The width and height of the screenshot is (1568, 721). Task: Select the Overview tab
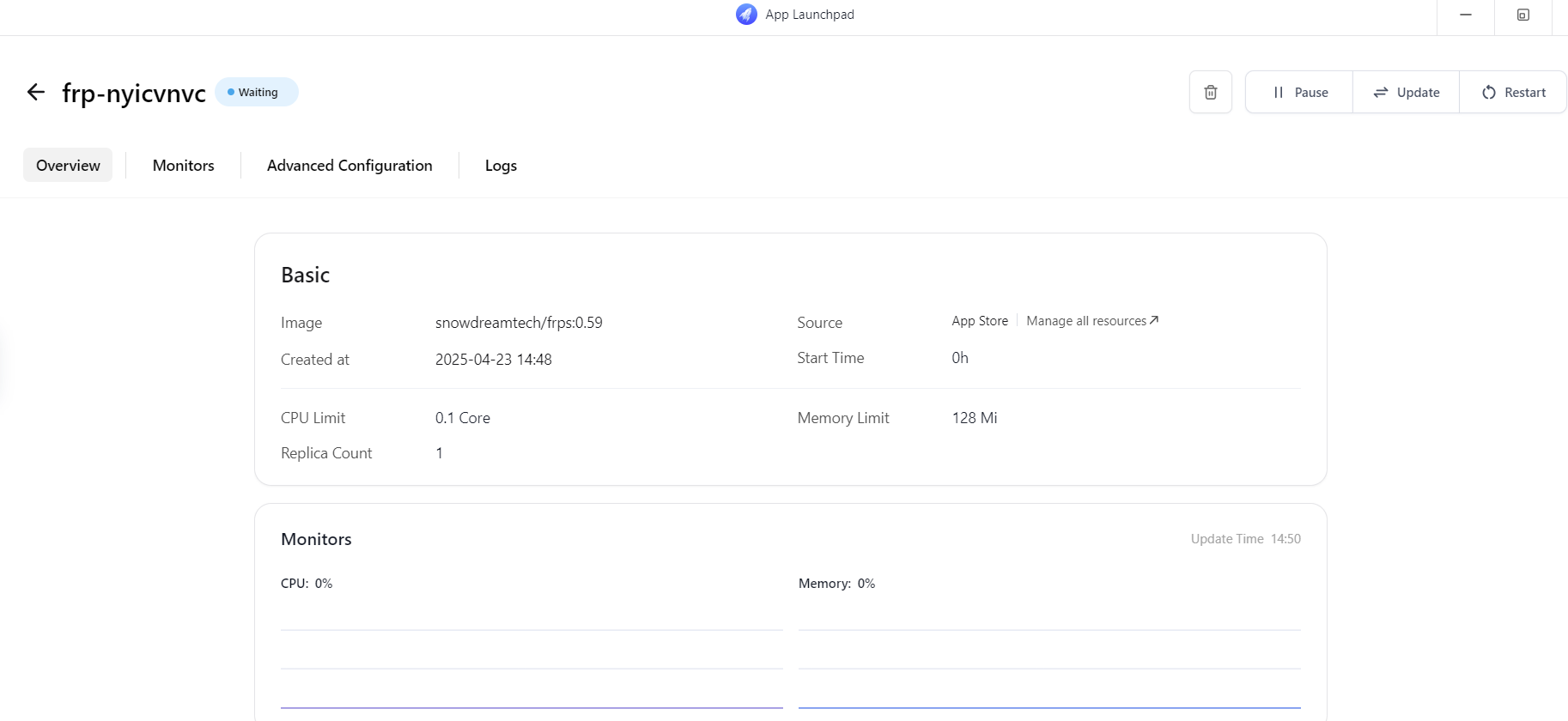68,166
